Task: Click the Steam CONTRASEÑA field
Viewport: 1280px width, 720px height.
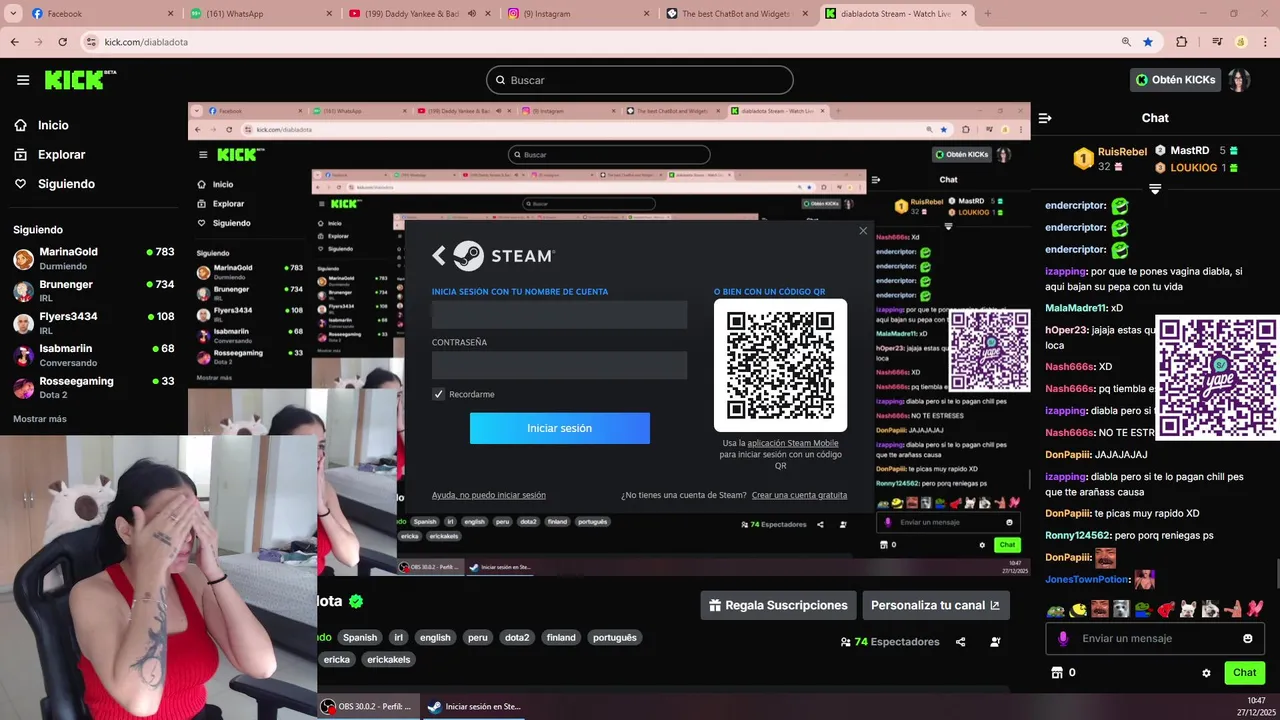Action: [x=560, y=365]
